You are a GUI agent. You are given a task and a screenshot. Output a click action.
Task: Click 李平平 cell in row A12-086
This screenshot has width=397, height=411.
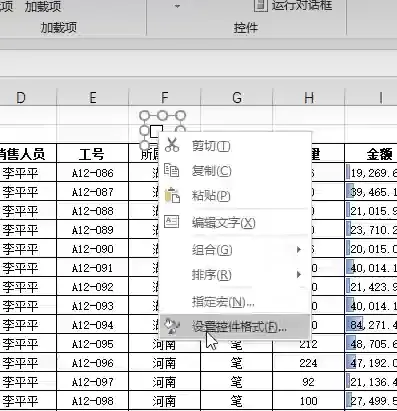tap(28, 173)
